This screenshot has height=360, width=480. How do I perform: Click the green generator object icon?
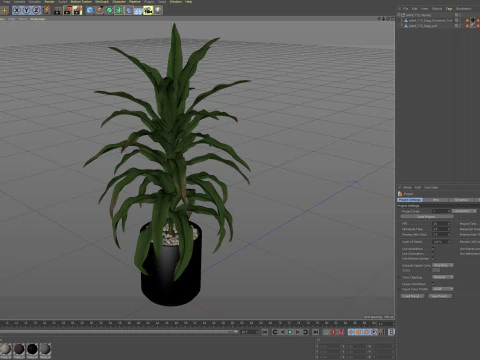click(x=109, y=11)
